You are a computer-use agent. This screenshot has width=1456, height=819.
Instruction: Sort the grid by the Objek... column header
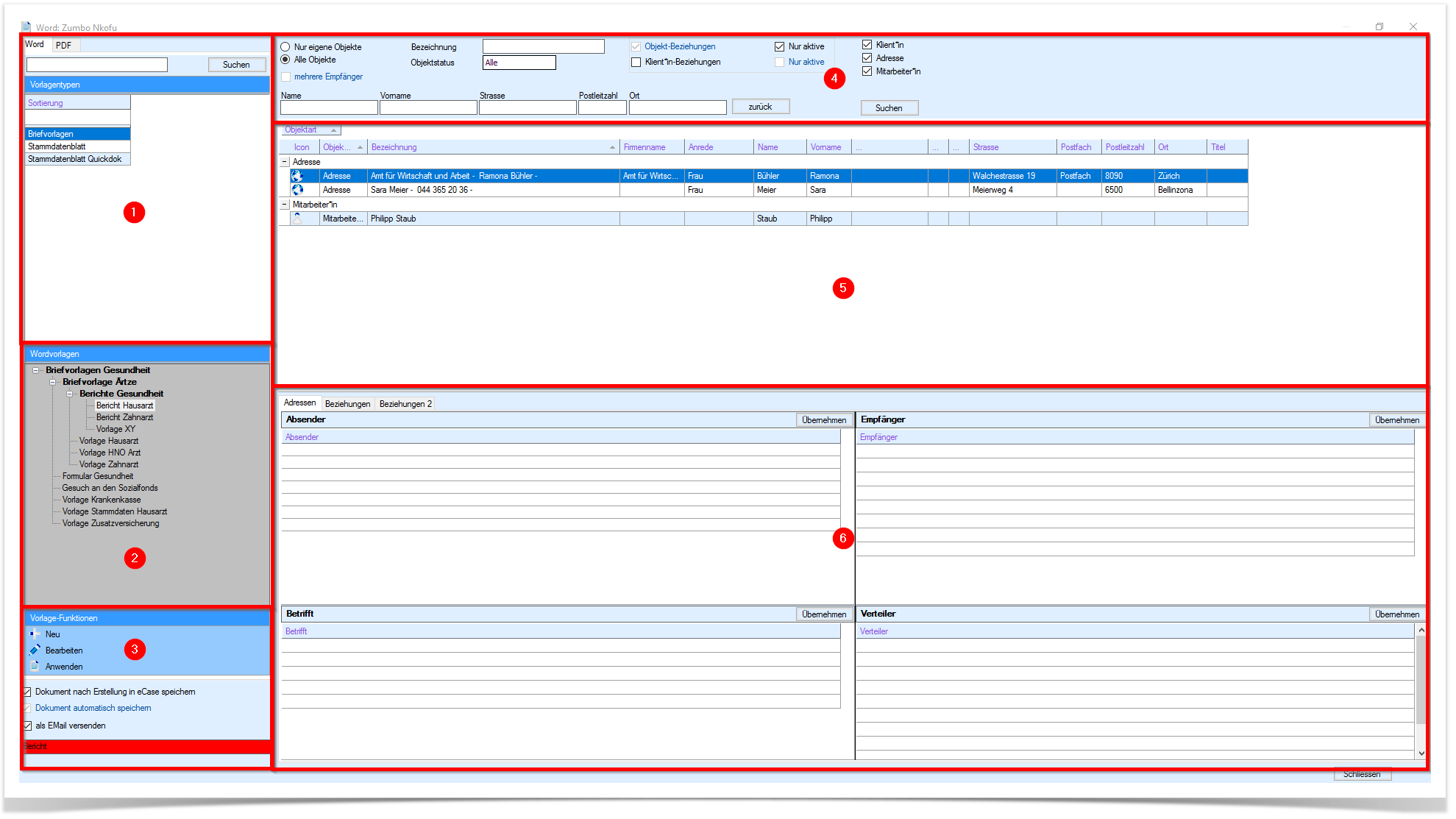click(x=343, y=147)
